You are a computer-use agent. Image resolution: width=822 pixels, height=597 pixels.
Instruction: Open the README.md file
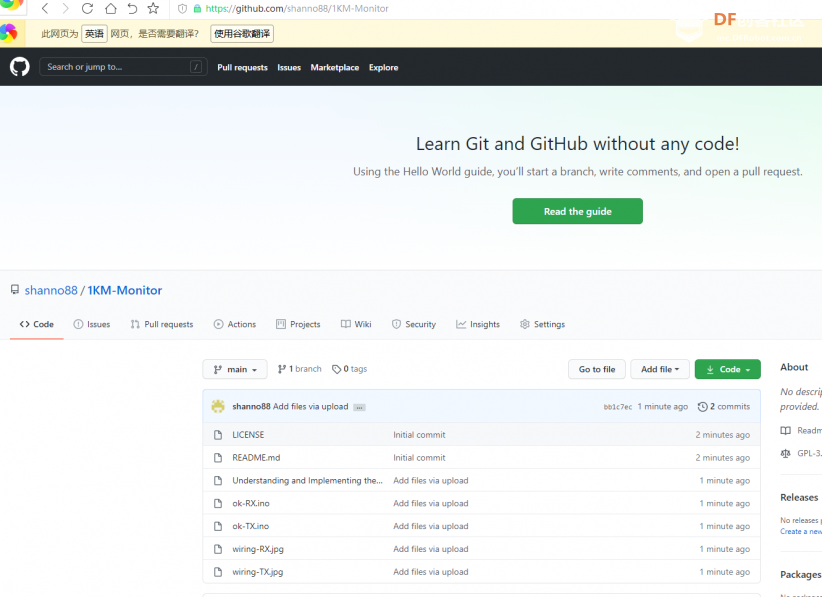tap(256, 458)
